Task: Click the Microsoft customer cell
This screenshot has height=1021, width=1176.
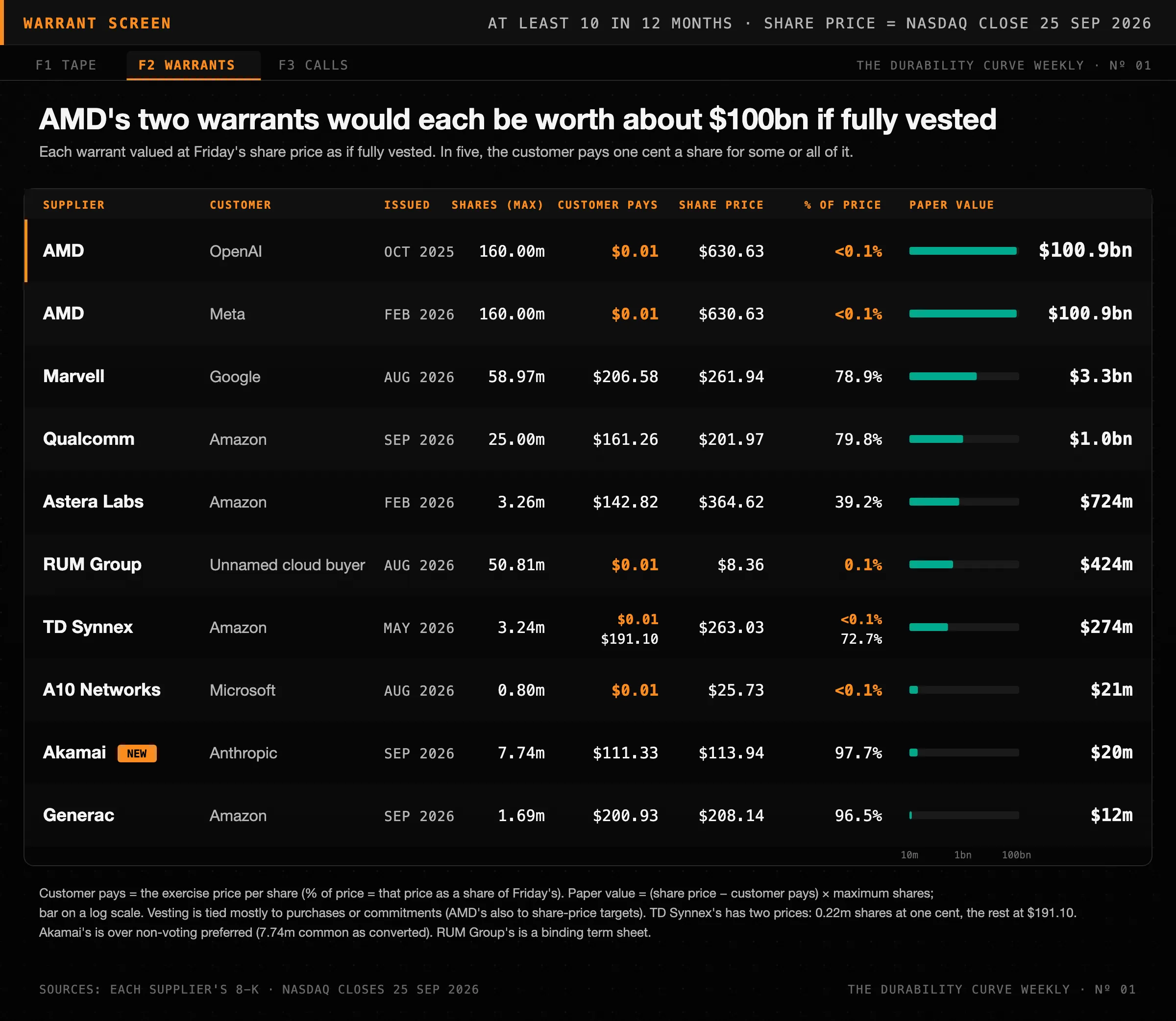Action: (243, 690)
